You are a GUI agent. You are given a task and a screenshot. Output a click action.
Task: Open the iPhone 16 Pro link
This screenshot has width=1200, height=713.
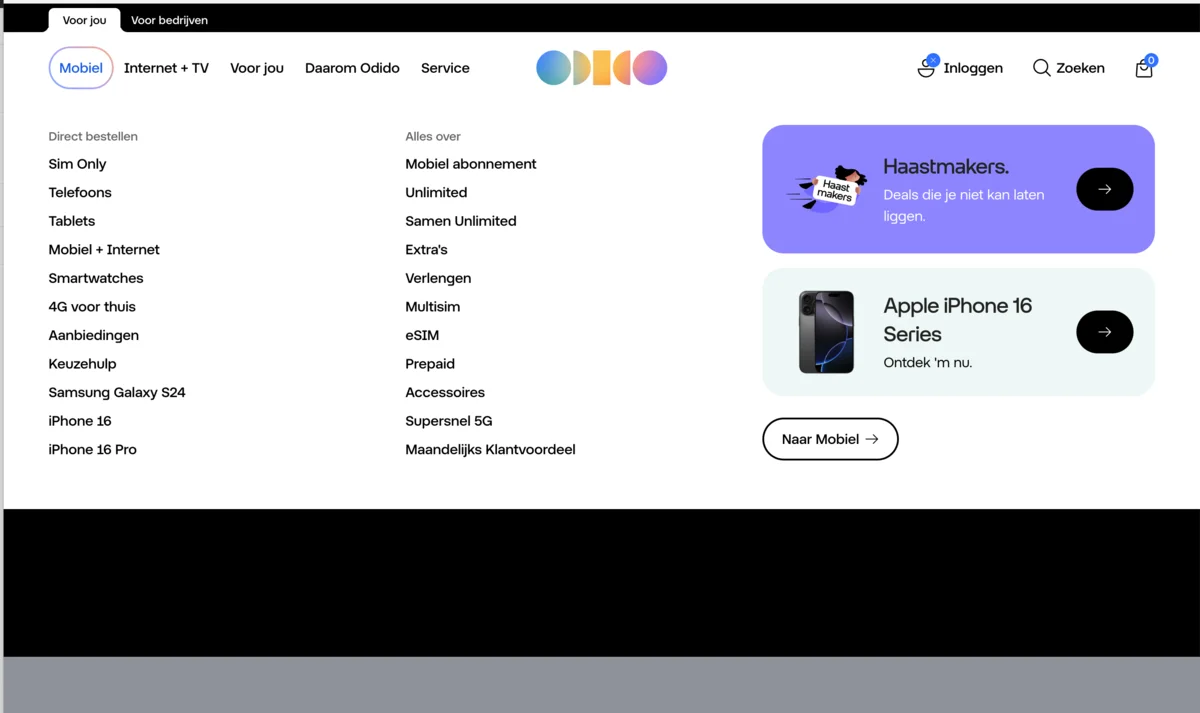coord(93,449)
